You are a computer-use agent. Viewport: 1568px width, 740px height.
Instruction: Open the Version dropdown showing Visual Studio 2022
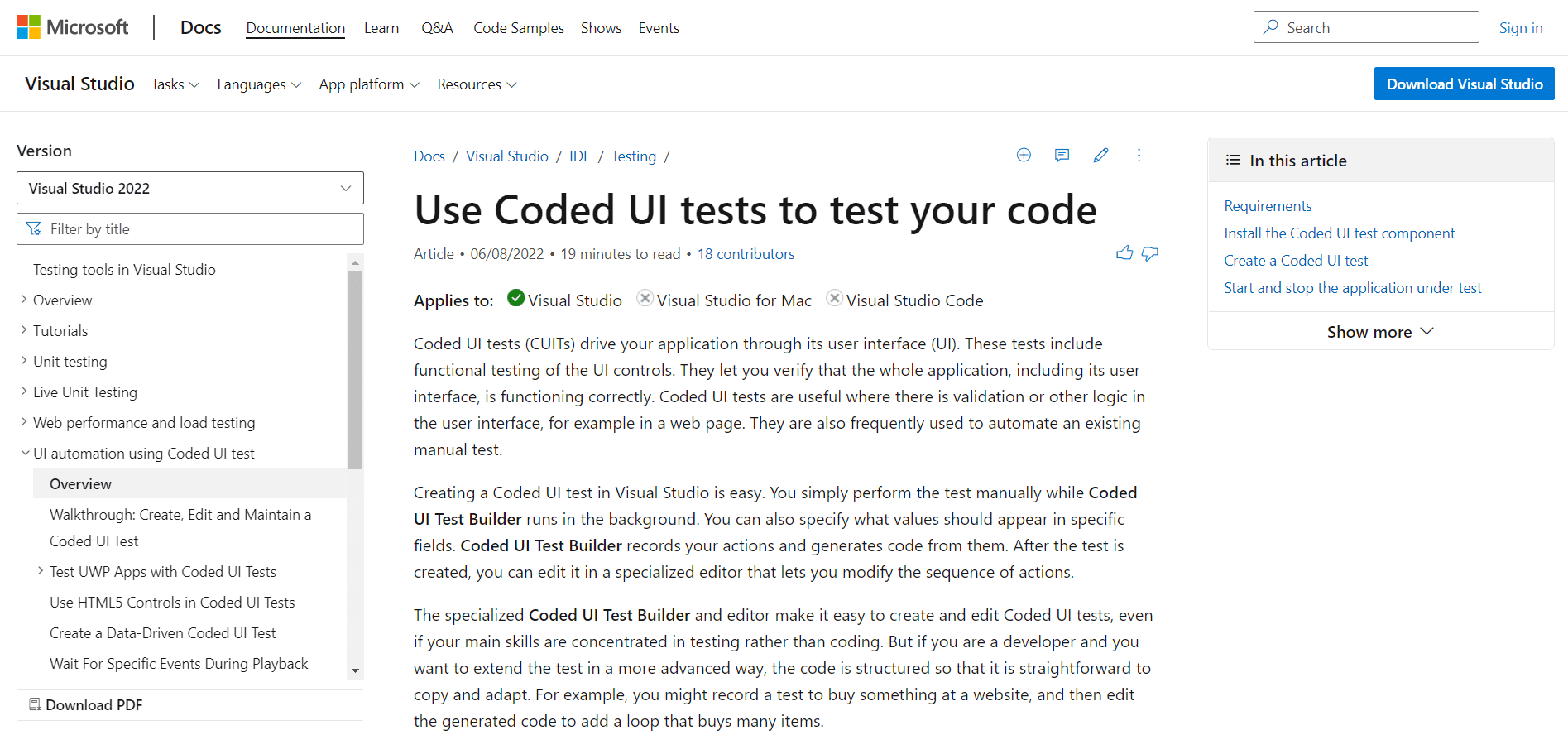click(x=189, y=188)
